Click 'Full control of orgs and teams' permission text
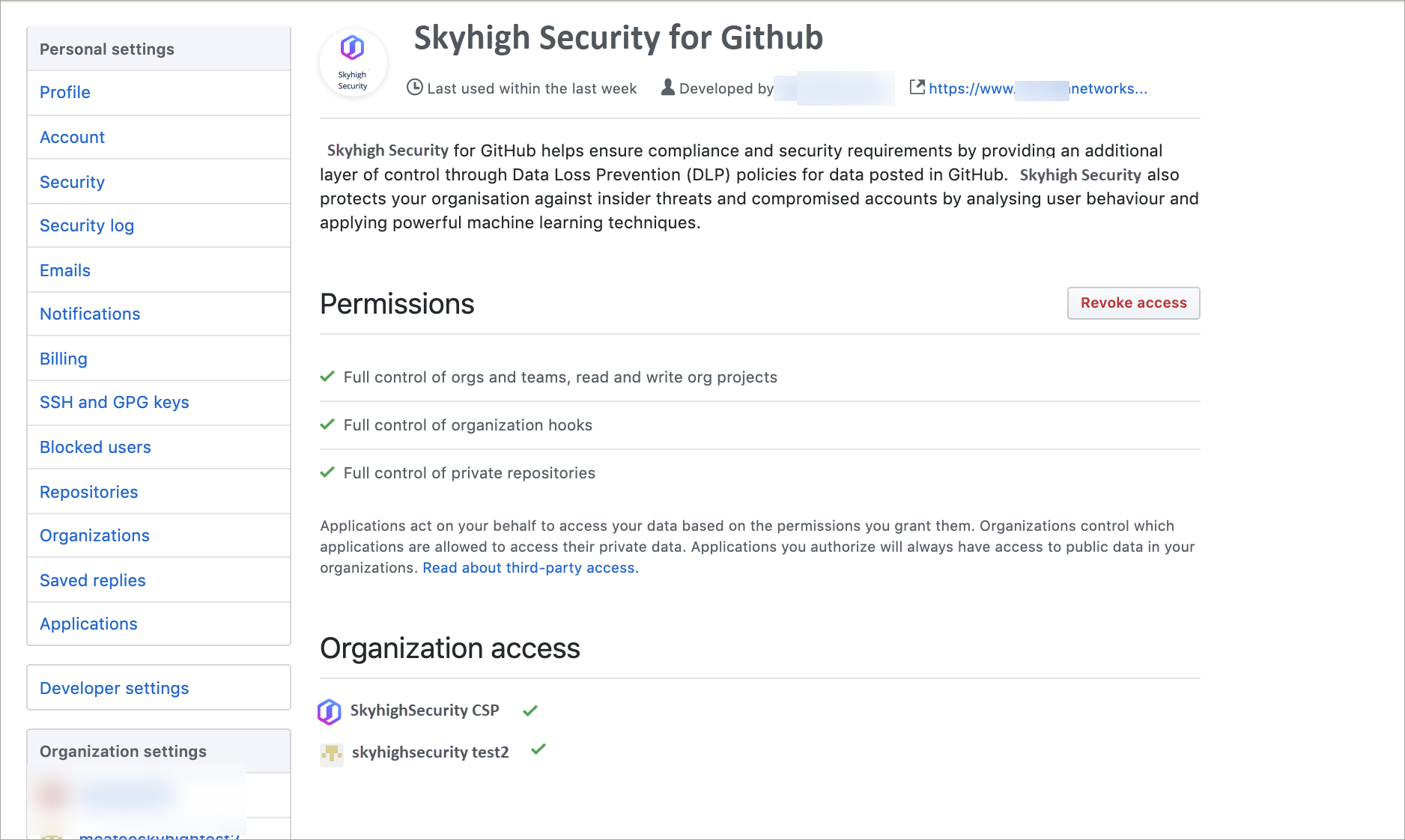This screenshot has height=840, width=1405. pyautogui.click(x=560, y=377)
